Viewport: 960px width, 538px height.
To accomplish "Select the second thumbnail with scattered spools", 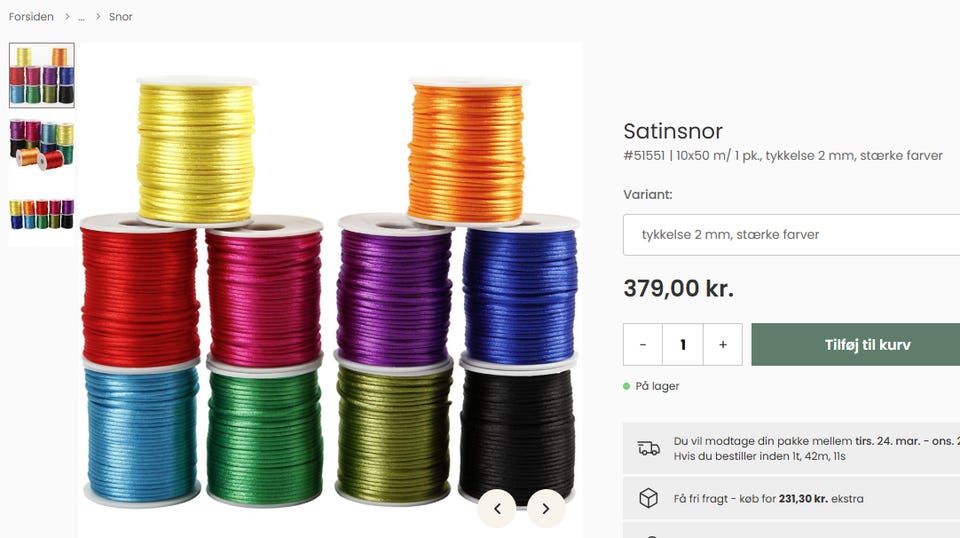I will pos(42,145).
